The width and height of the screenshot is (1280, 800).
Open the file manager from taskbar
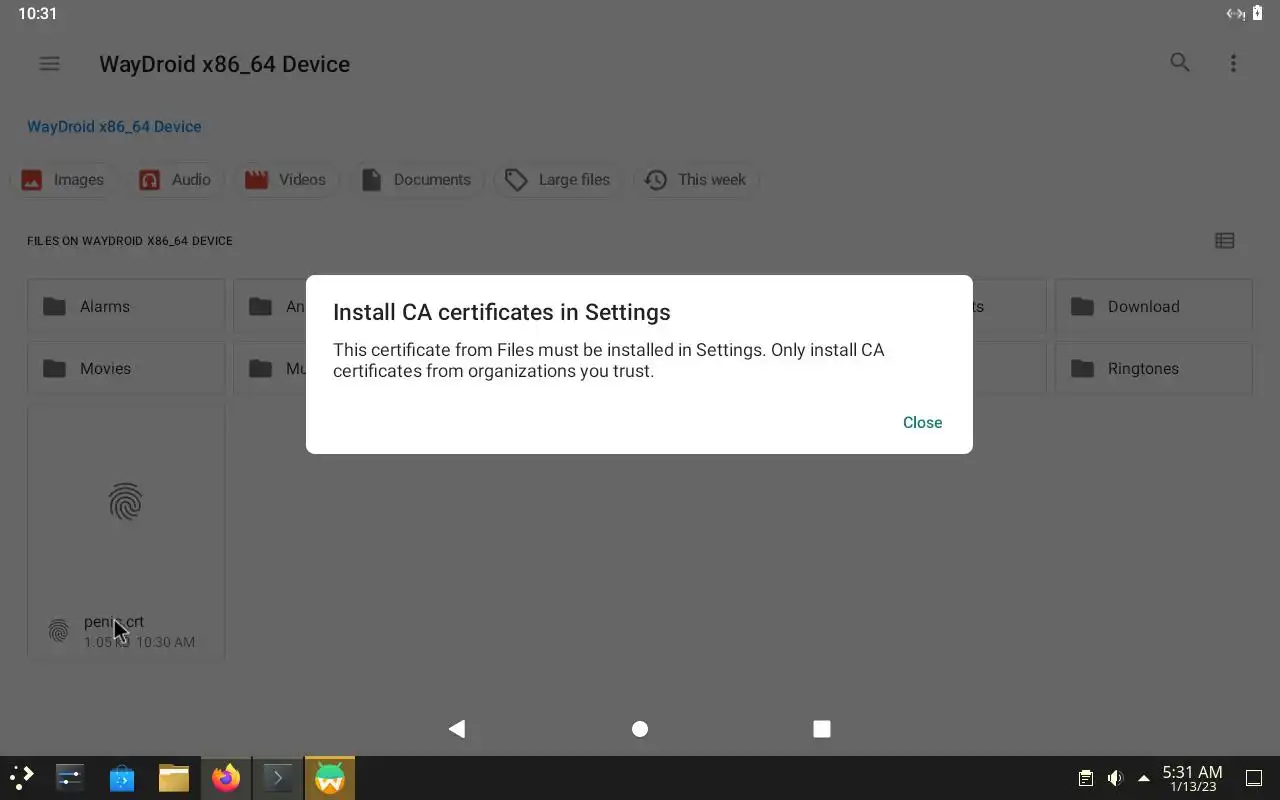tap(174, 777)
